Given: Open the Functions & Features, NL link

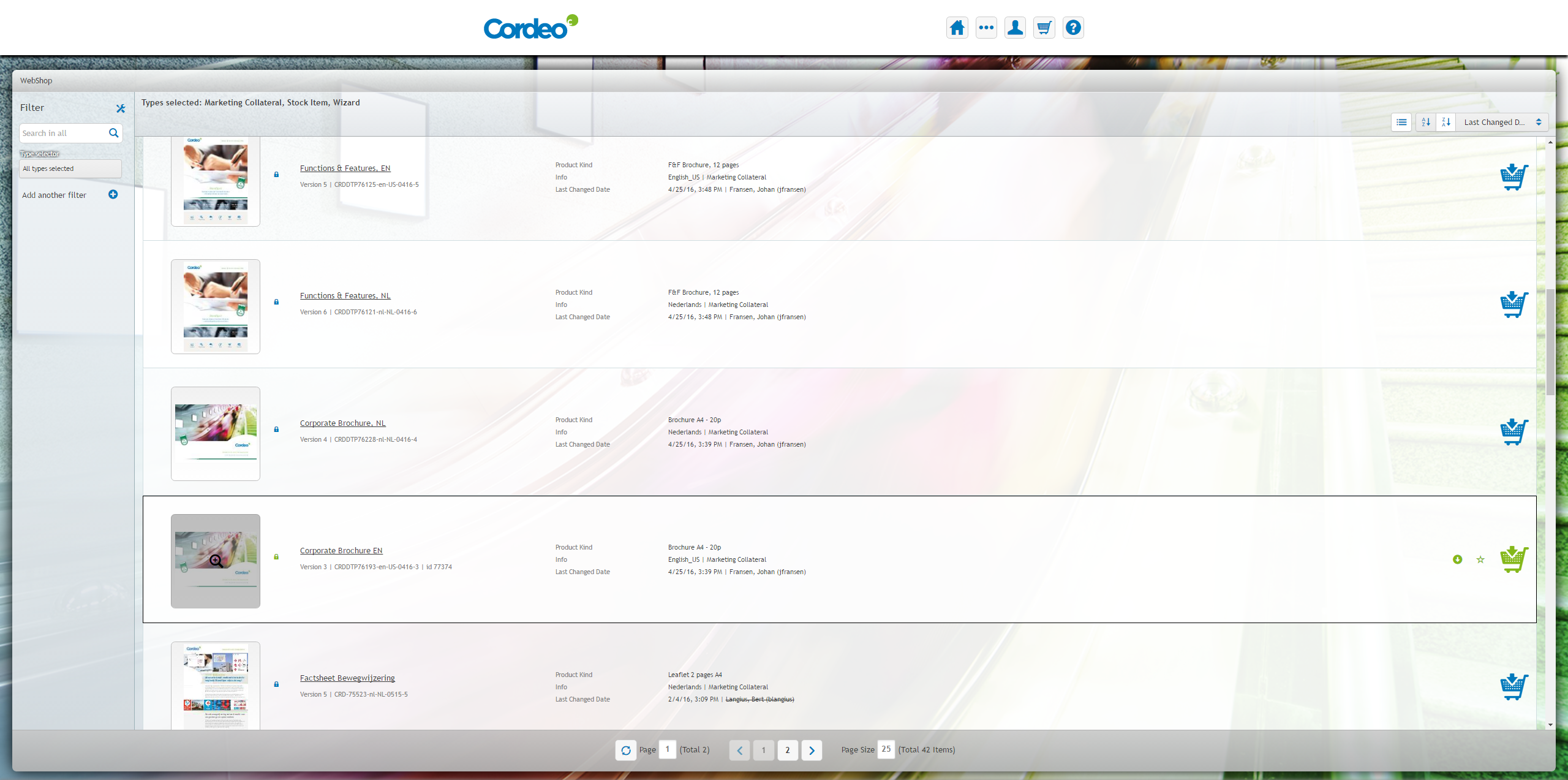Looking at the screenshot, I should pos(345,295).
